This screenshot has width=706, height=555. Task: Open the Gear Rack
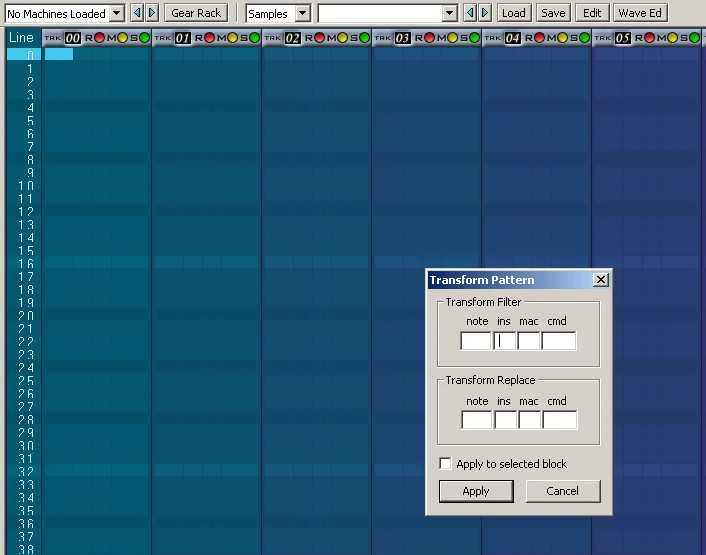(x=196, y=13)
